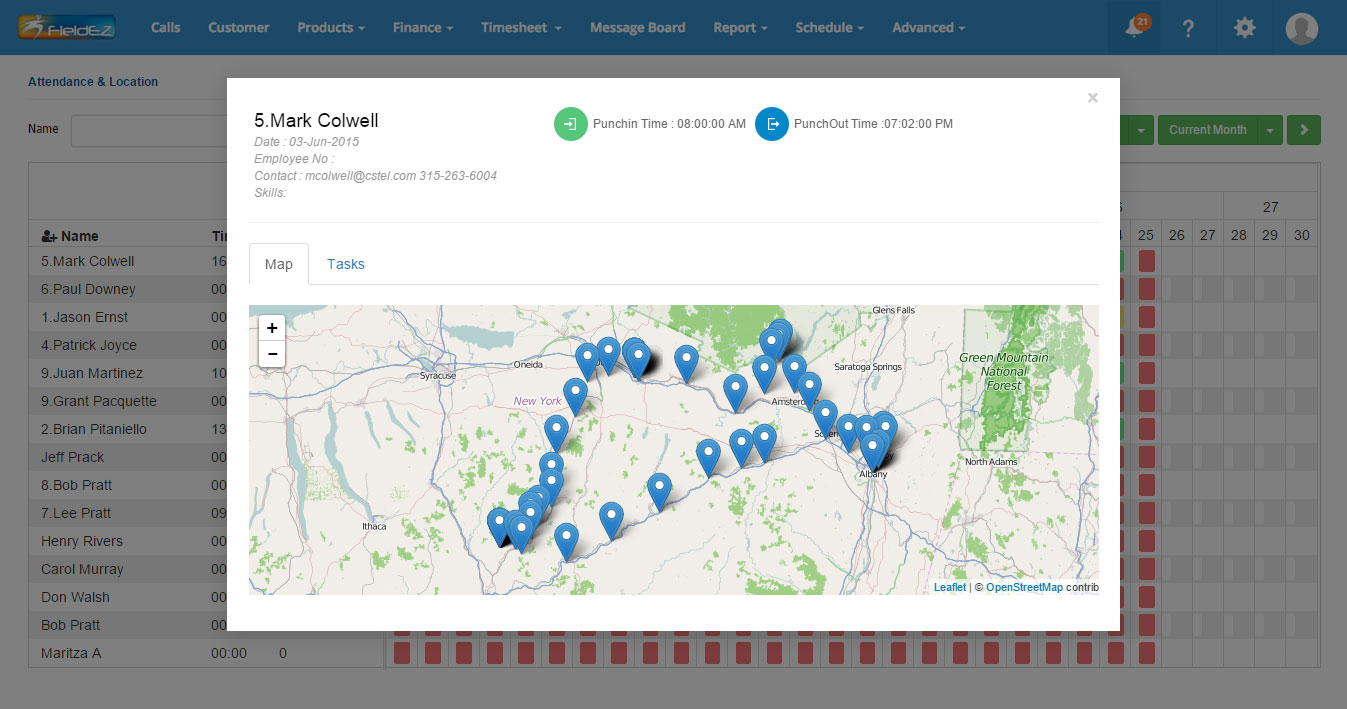Click Mark Colwell's red day 25 cell
1347x709 pixels.
(x=1147, y=261)
